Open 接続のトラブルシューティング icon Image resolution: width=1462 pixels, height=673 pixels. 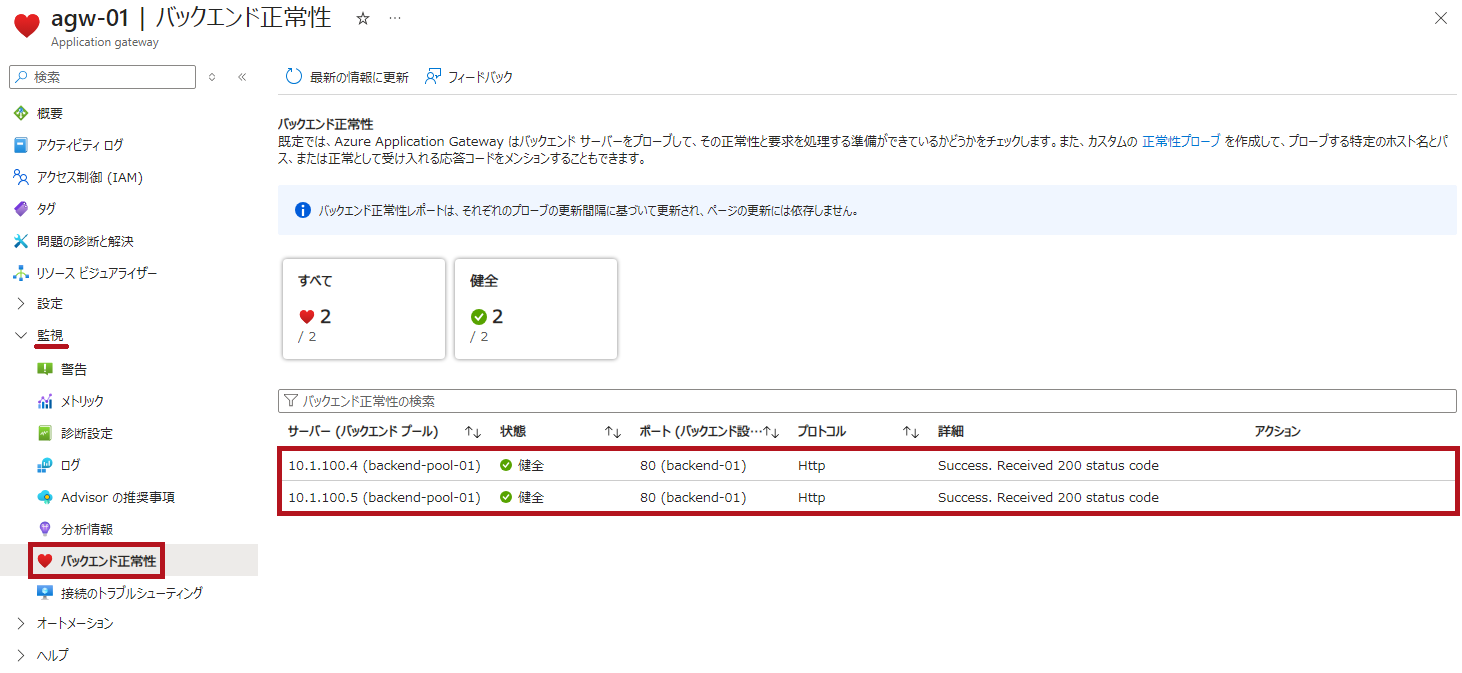45,593
